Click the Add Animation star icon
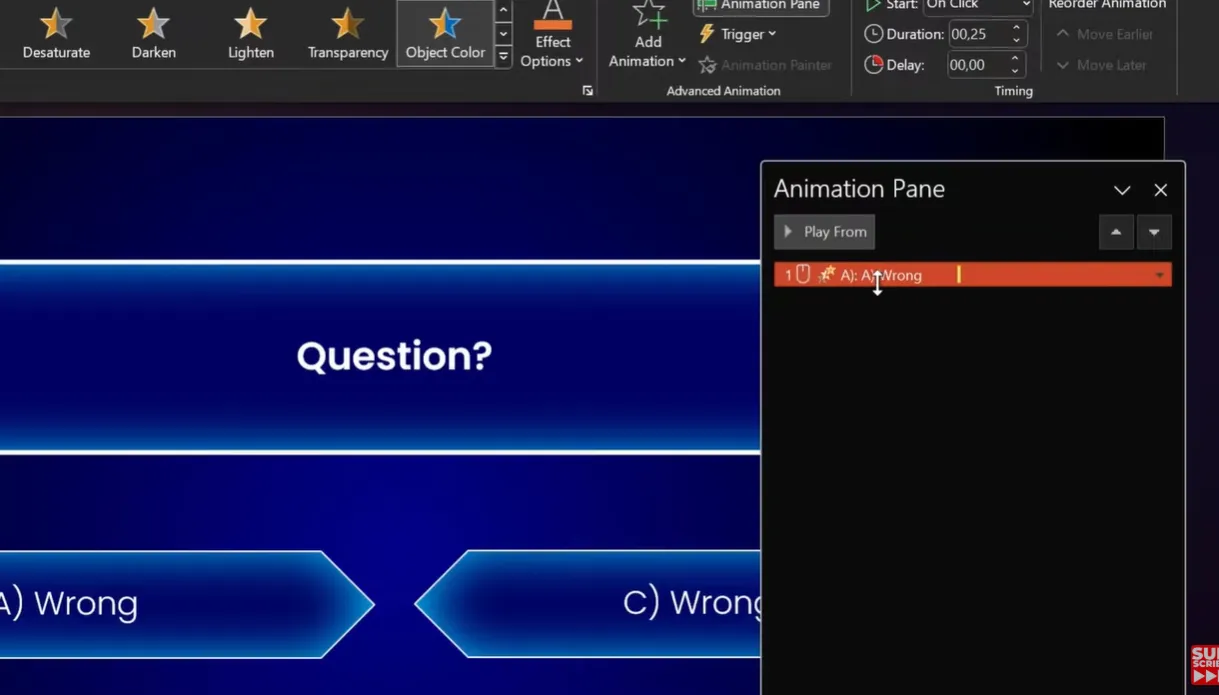The width and height of the screenshot is (1219, 695). 648,17
